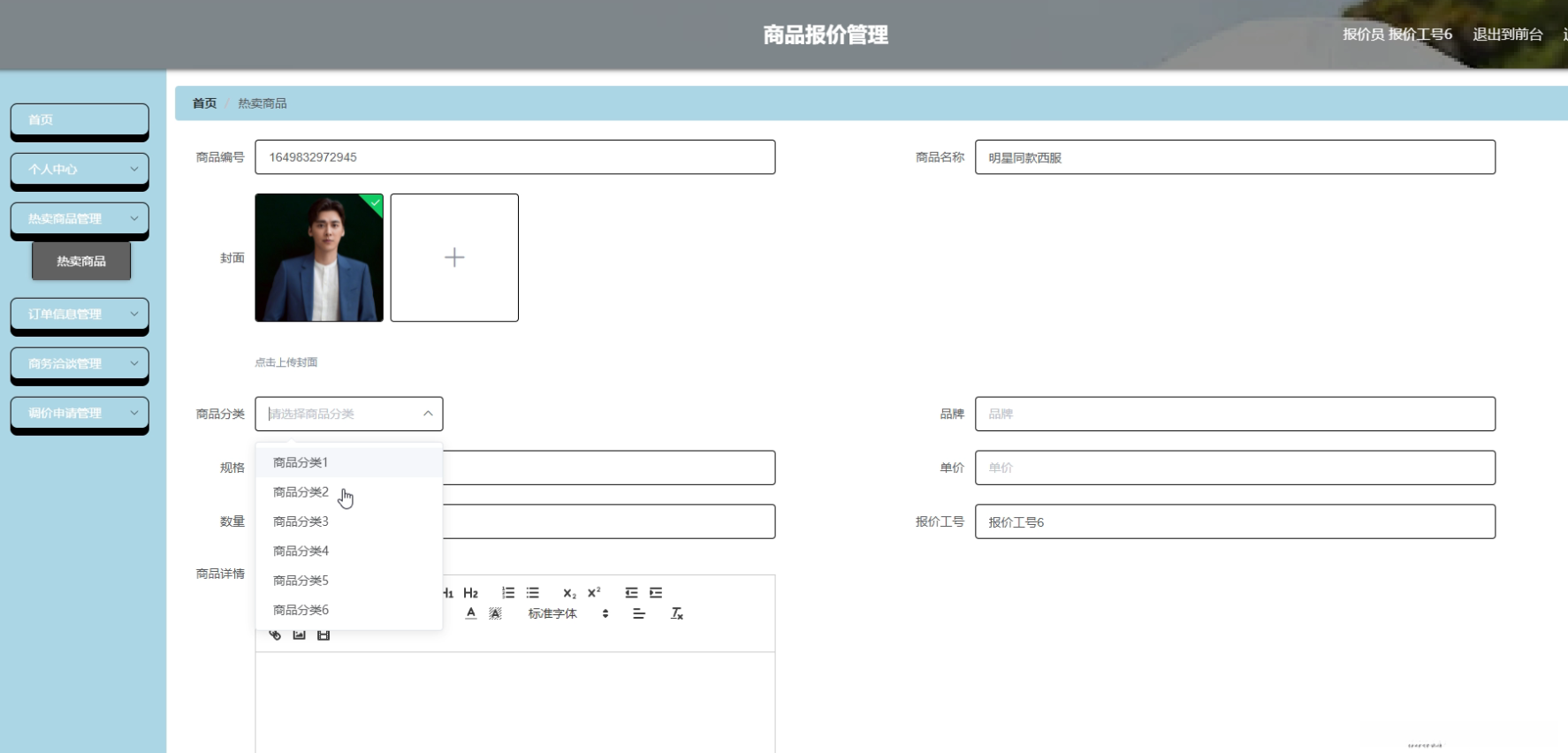This screenshot has width=1568, height=753.
Task: Expand 个人中心 sidebar menu
Action: click(x=80, y=169)
